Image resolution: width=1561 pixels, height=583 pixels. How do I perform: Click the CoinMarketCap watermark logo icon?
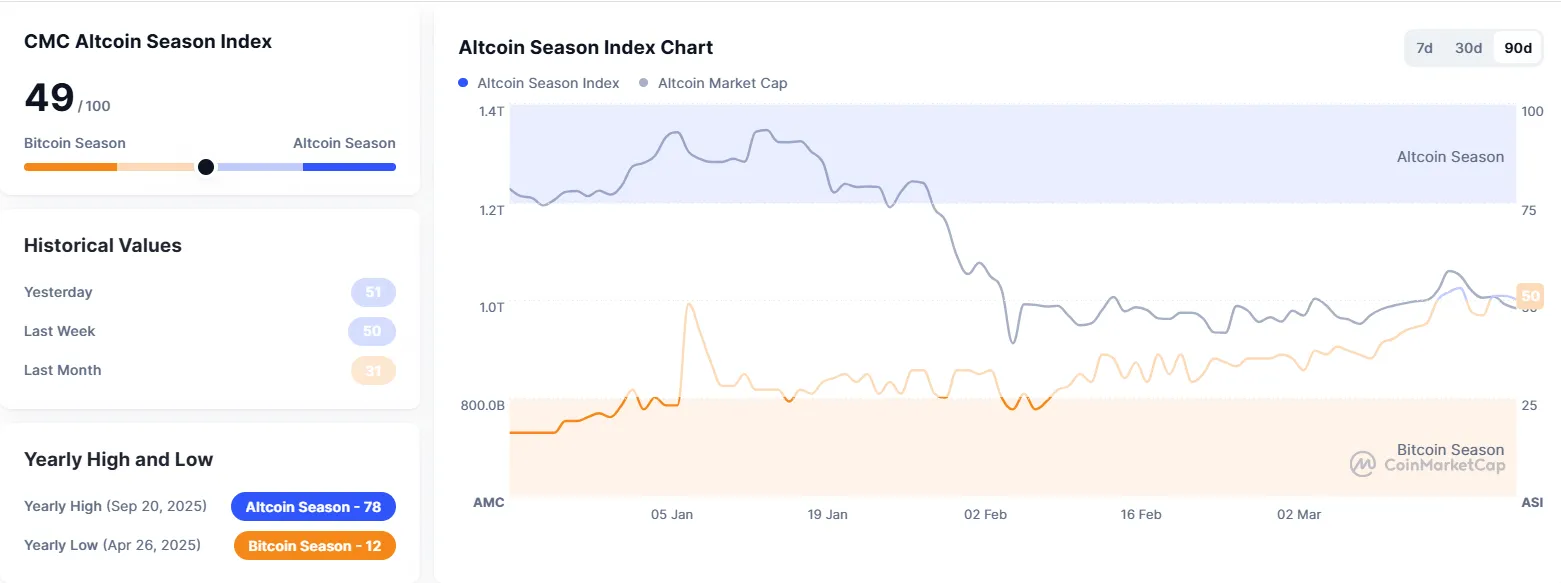1363,464
